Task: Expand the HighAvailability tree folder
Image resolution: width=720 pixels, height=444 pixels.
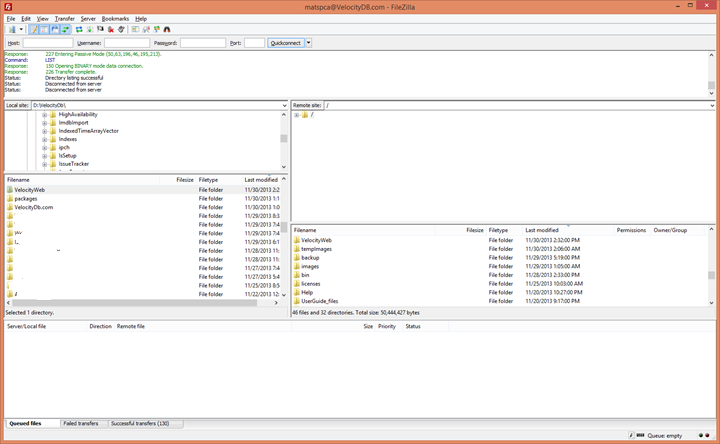Action: pyautogui.click(x=45, y=115)
